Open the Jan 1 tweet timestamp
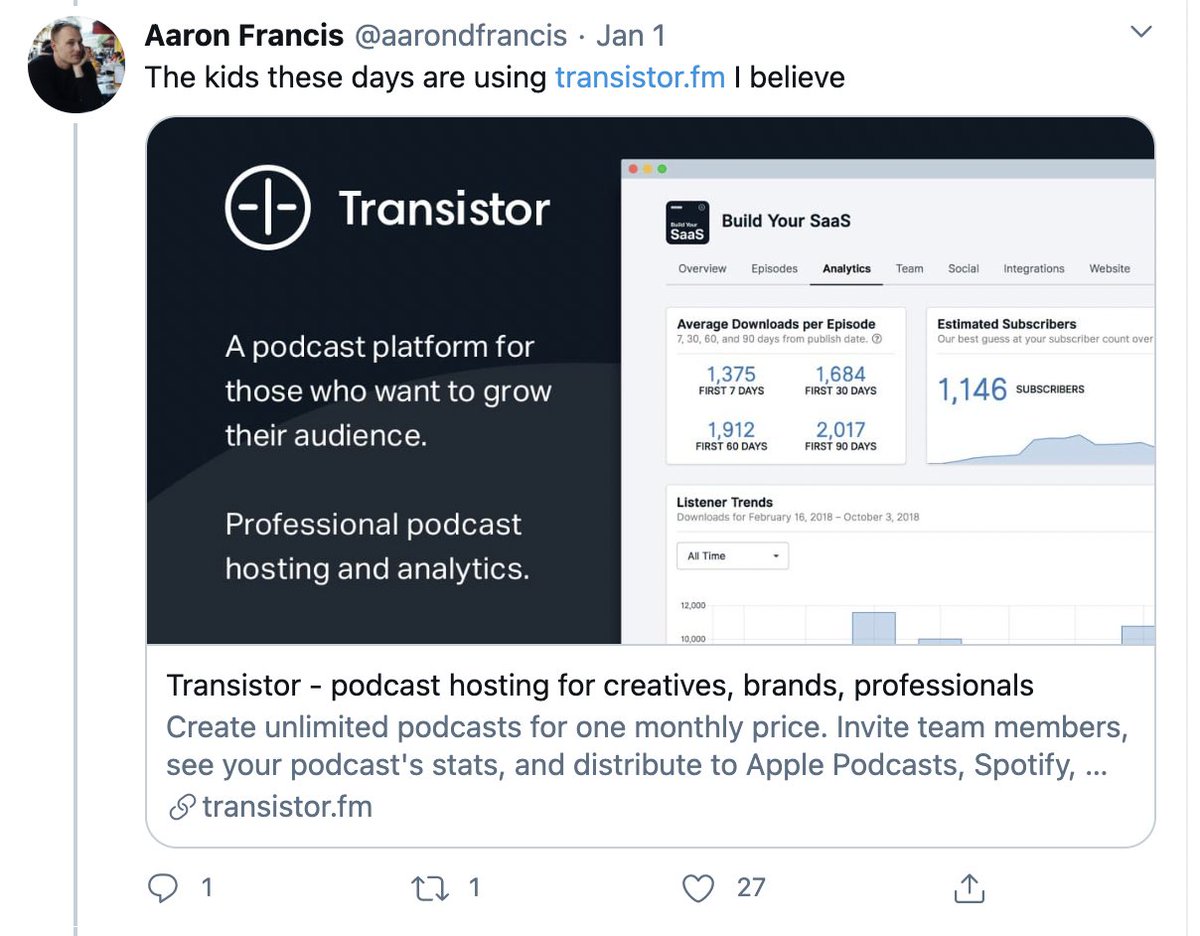Viewport: 1200px width, 936px height. click(629, 36)
